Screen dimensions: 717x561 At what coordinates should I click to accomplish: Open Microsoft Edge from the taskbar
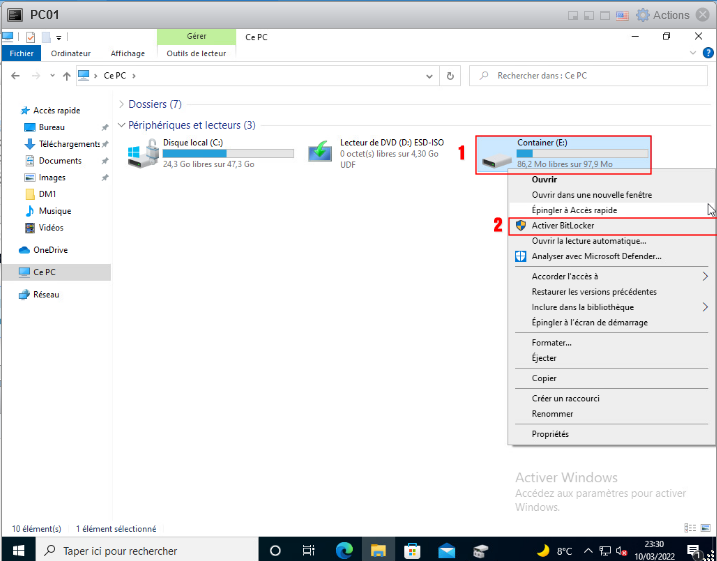(344, 550)
